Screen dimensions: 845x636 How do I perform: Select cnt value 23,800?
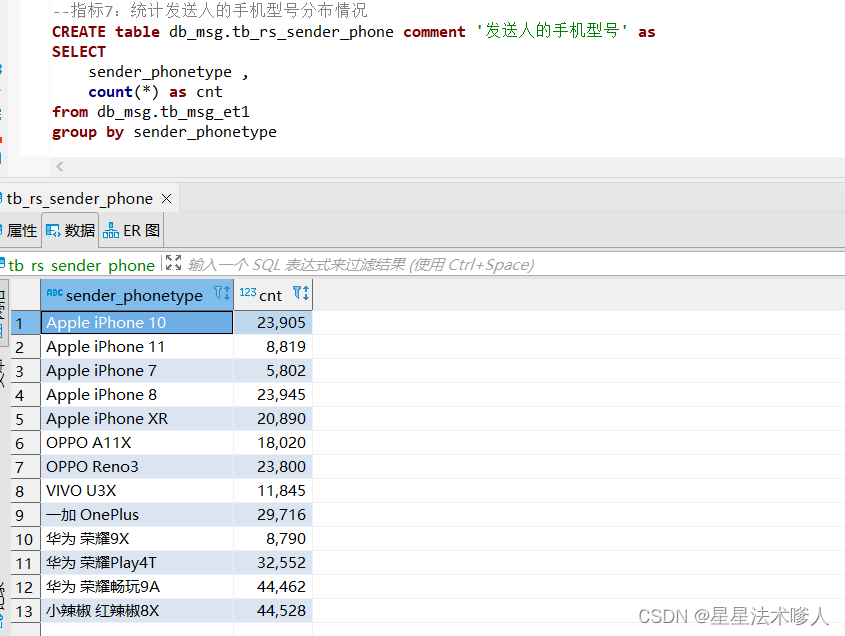273,467
